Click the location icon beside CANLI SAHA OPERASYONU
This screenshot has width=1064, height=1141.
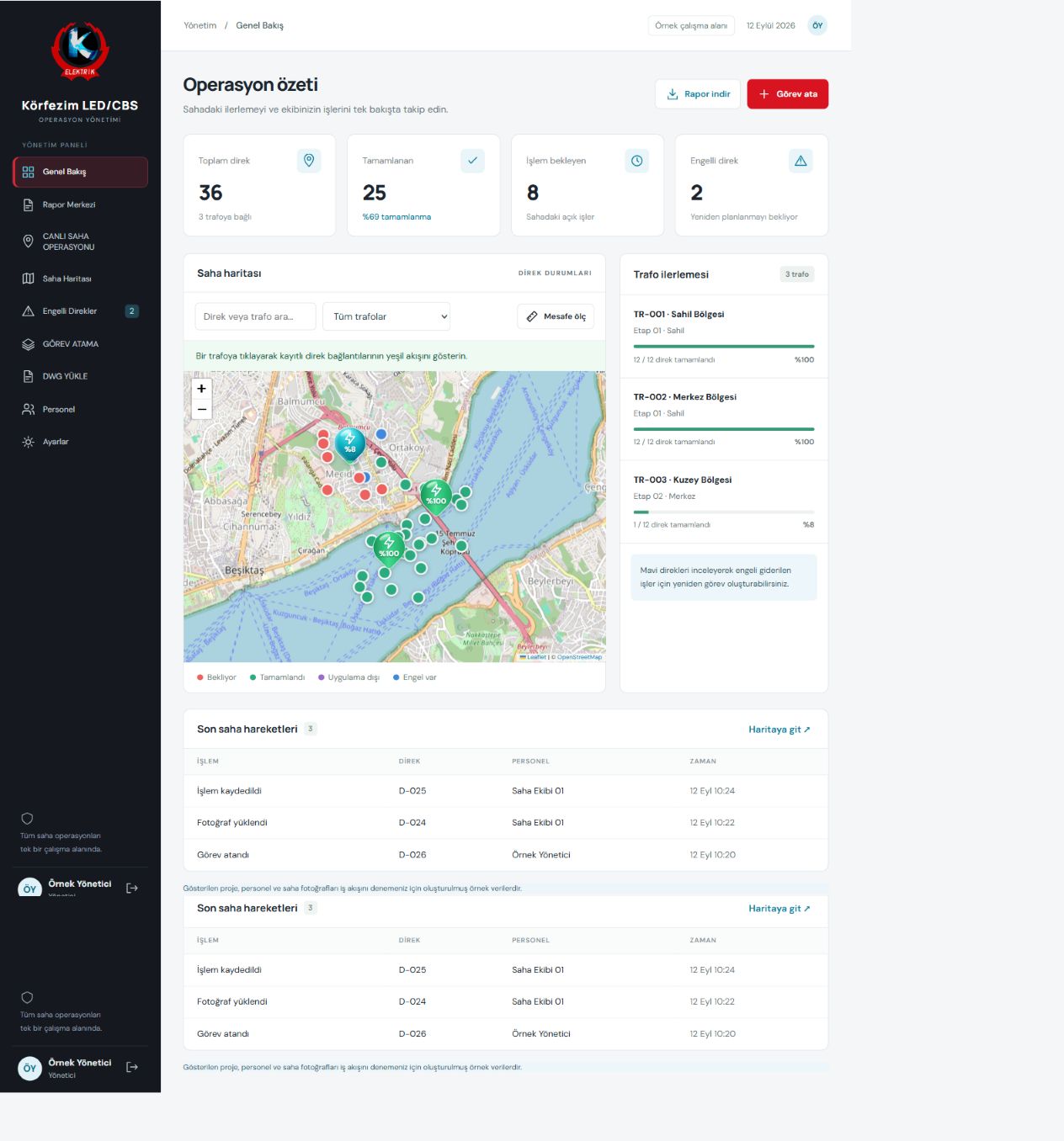tap(28, 241)
